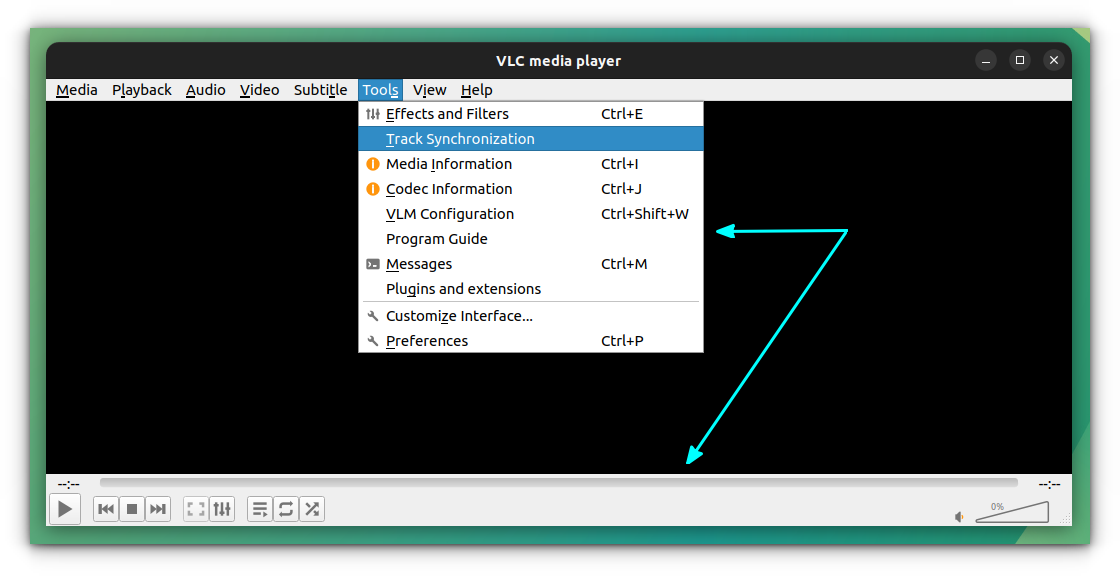This screenshot has height=576, width=1120.
Task: Select Effects and Filters entry
Action: click(531, 114)
